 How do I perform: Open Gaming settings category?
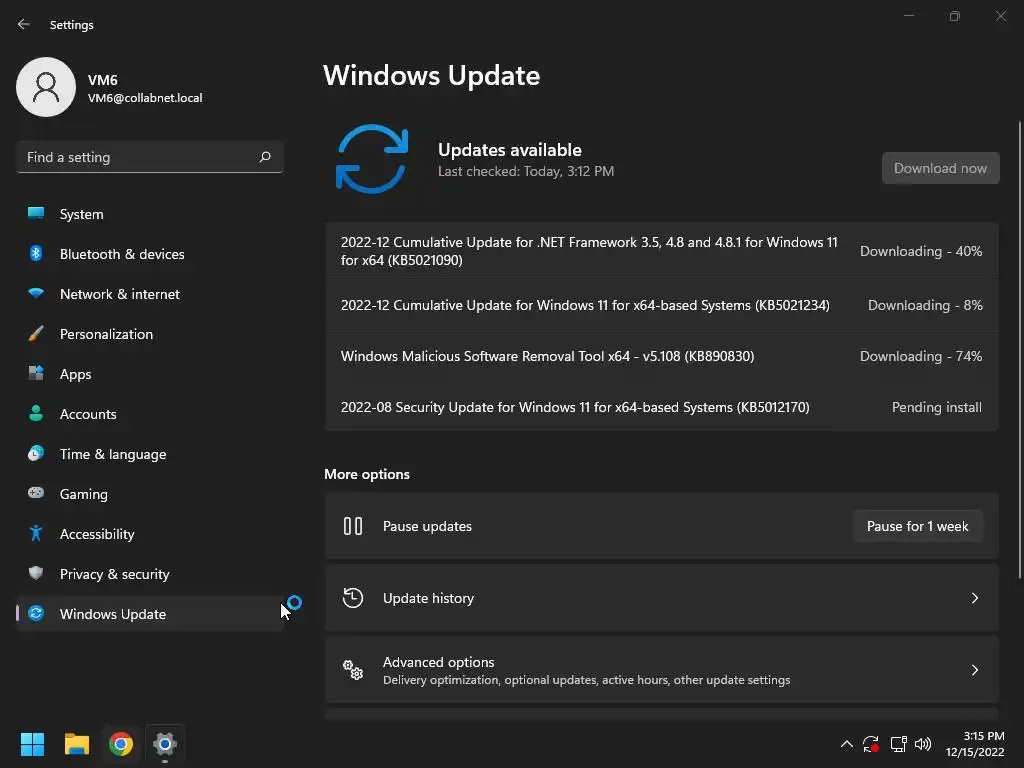click(150, 493)
